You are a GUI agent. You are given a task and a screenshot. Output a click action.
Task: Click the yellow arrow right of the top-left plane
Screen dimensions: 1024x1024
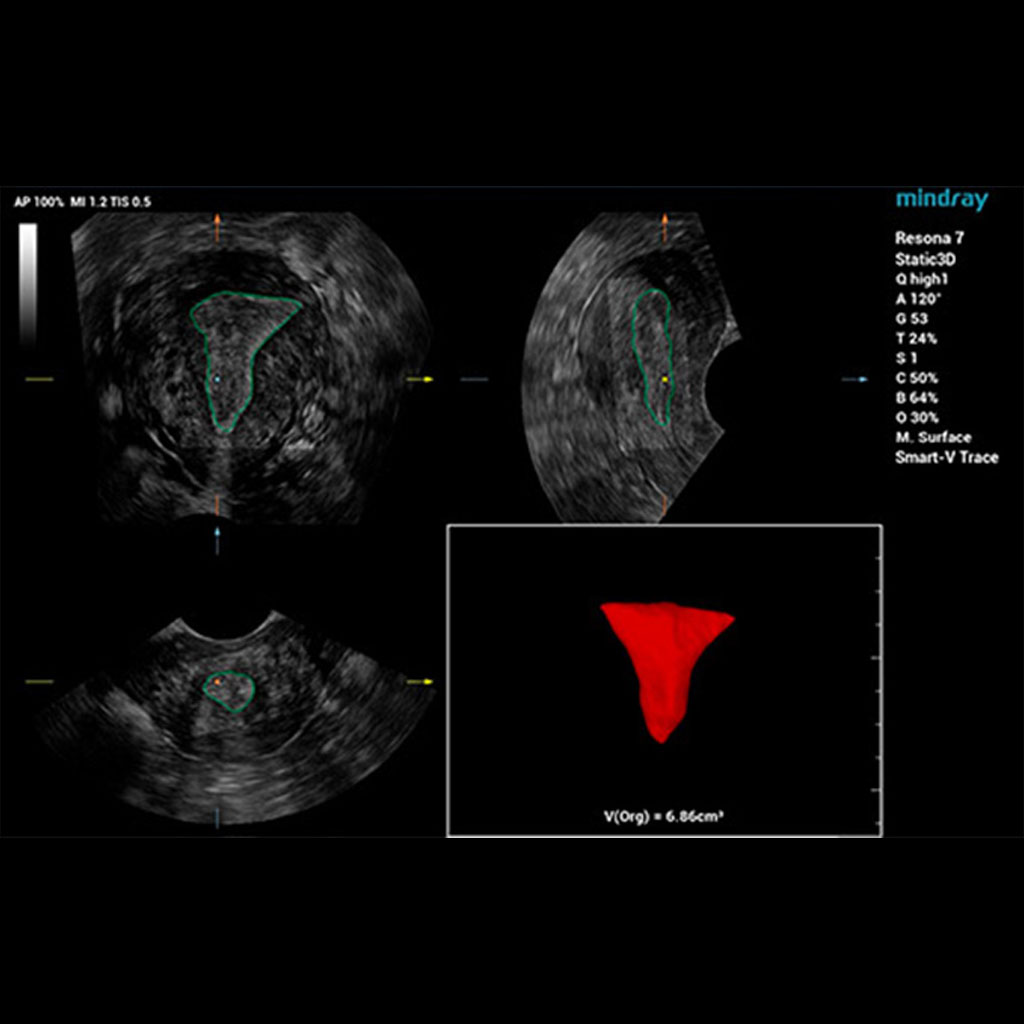coord(421,380)
